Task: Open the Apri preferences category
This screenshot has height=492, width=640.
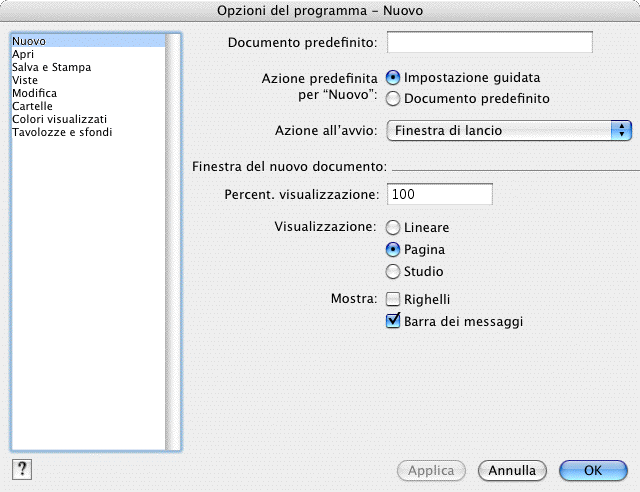Action: (23, 54)
